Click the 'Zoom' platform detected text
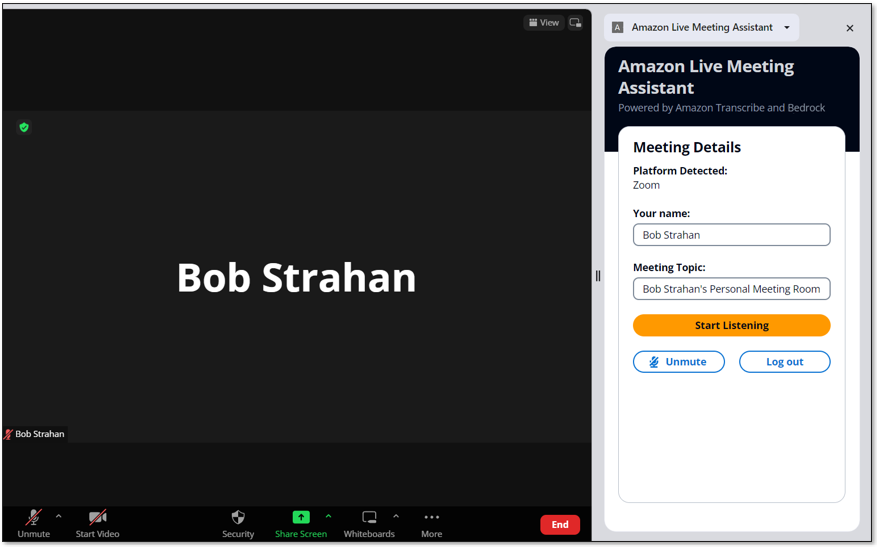This screenshot has height=547, width=877. [x=646, y=185]
